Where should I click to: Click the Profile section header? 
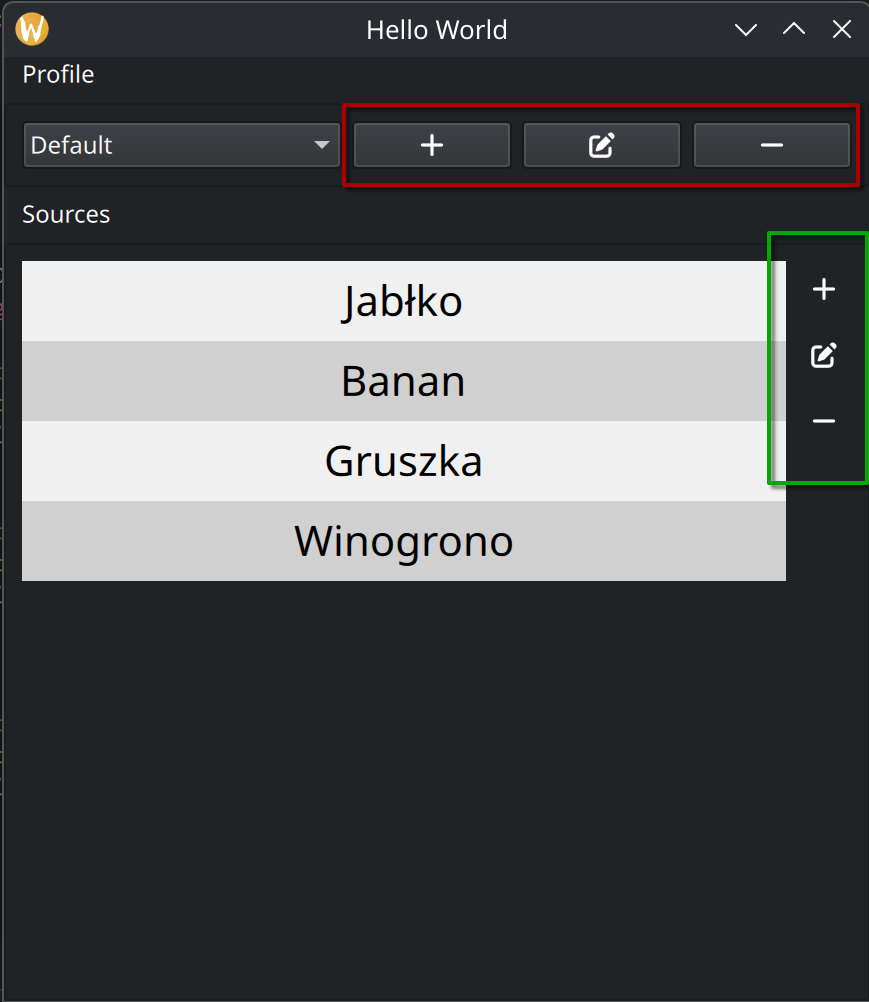(57, 74)
